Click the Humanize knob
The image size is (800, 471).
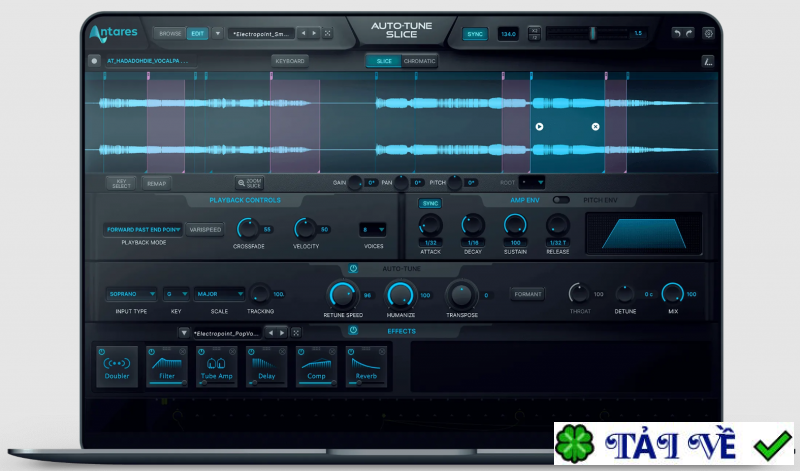[x=401, y=295]
